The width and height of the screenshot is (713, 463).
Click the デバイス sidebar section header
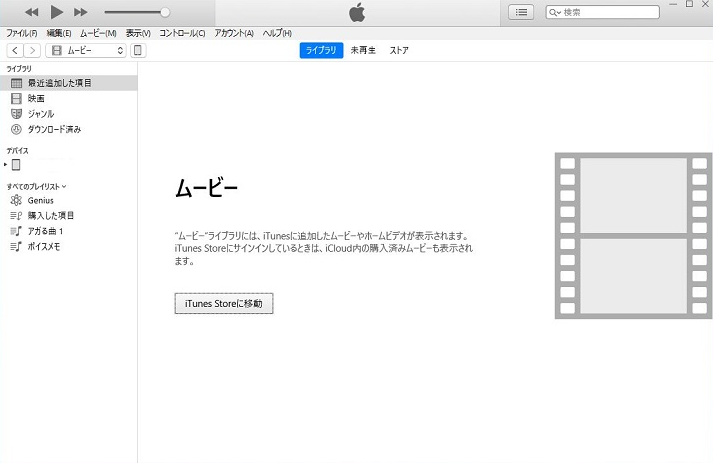point(17,151)
